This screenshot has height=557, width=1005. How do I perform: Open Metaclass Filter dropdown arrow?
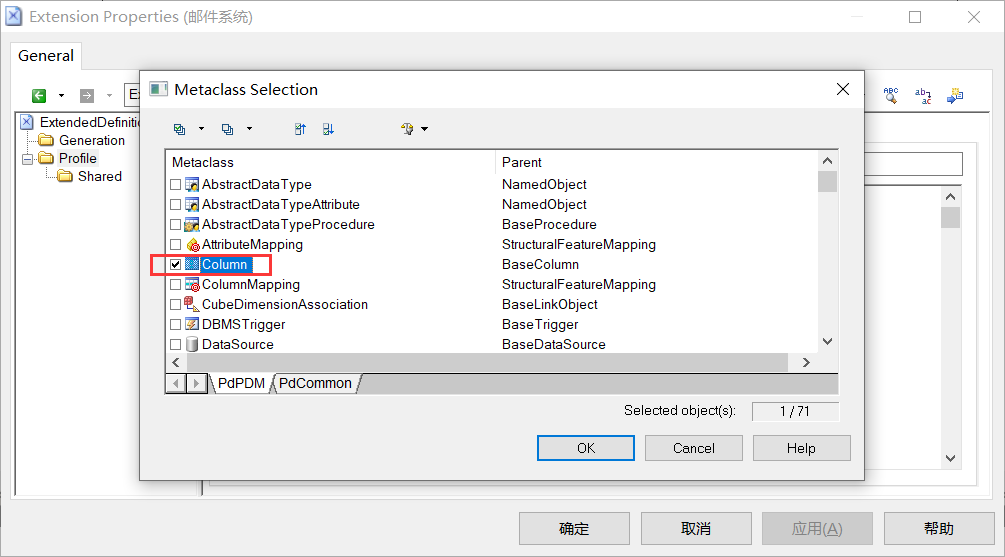[424, 129]
